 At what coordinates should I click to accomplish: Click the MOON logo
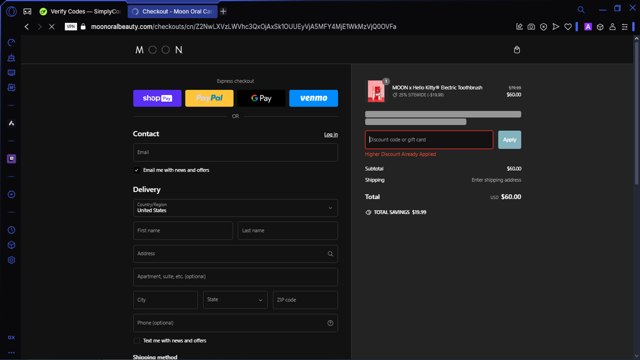pyautogui.click(x=159, y=50)
